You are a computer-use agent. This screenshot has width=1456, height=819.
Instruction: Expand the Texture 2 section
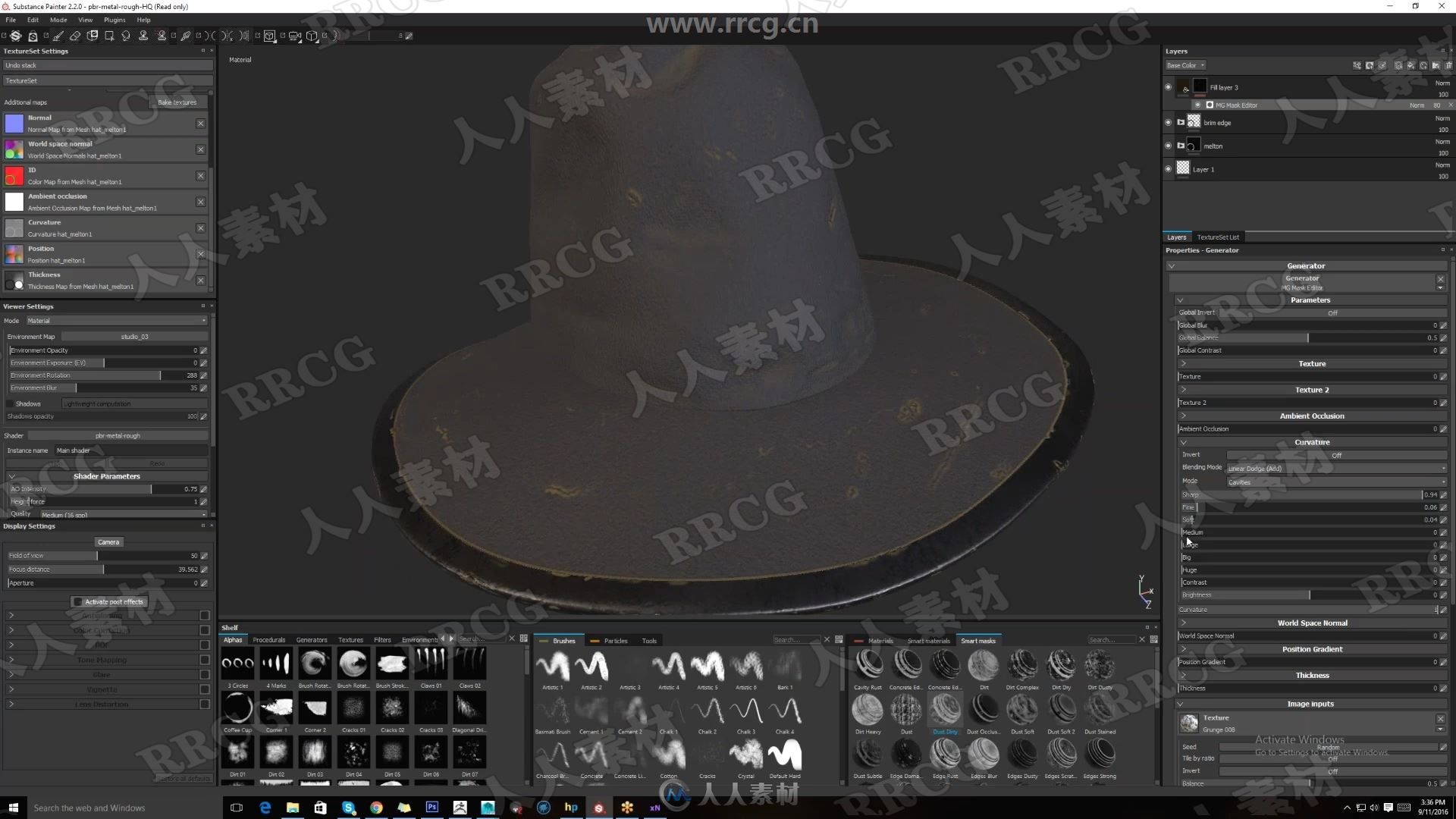click(x=1184, y=390)
